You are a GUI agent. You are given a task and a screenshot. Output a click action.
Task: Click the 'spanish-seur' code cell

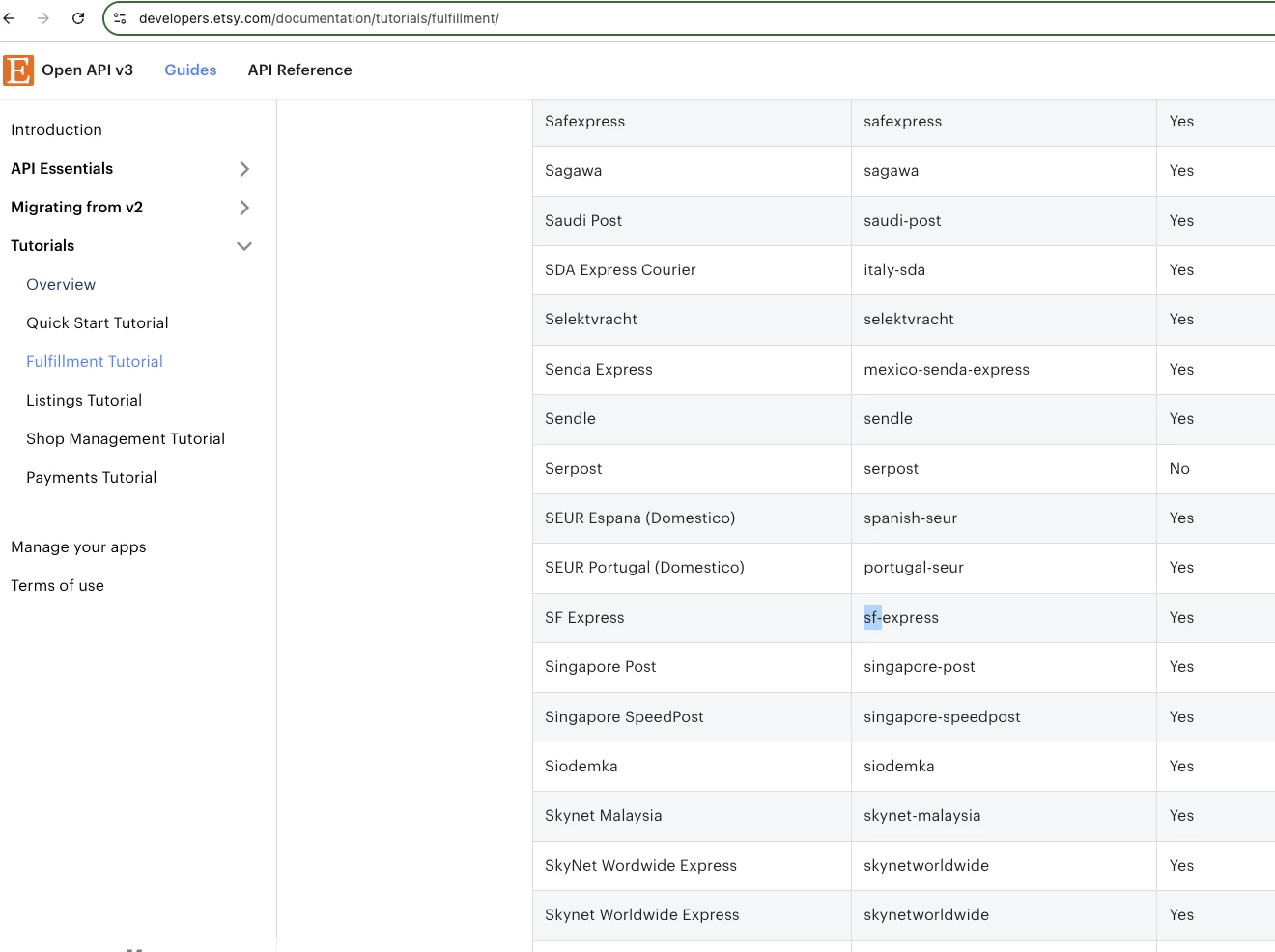pyautogui.click(x=1004, y=518)
